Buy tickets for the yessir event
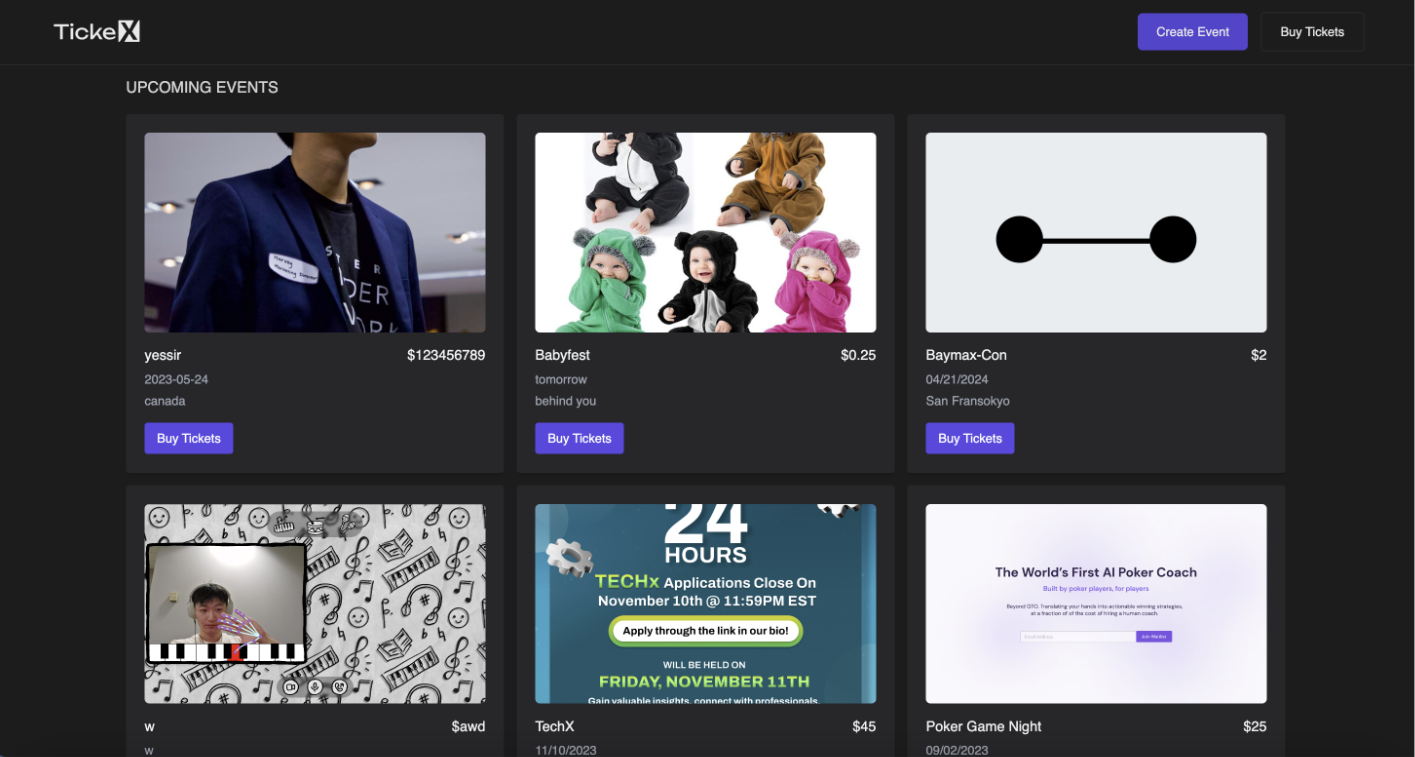This screenshot has width=1415, height=757. pyautogui.click(x=189, y=438)
